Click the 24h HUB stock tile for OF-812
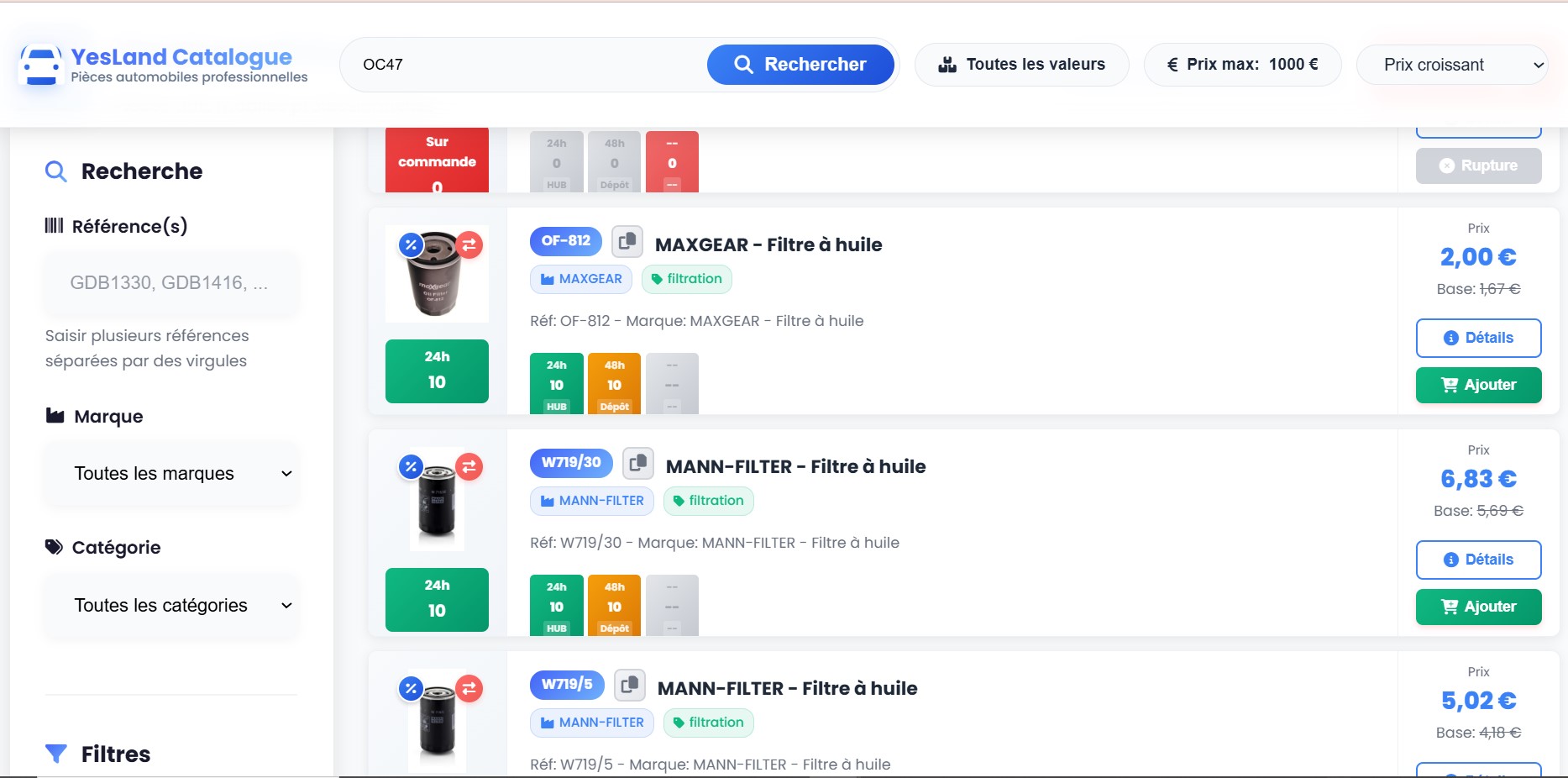 [x=556, y=384]
